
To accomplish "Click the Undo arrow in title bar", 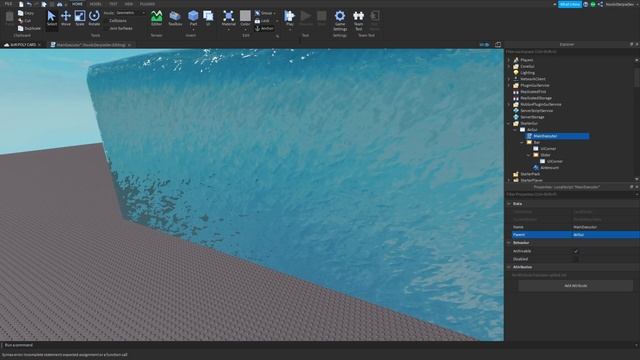I will [x=29, y=4].
